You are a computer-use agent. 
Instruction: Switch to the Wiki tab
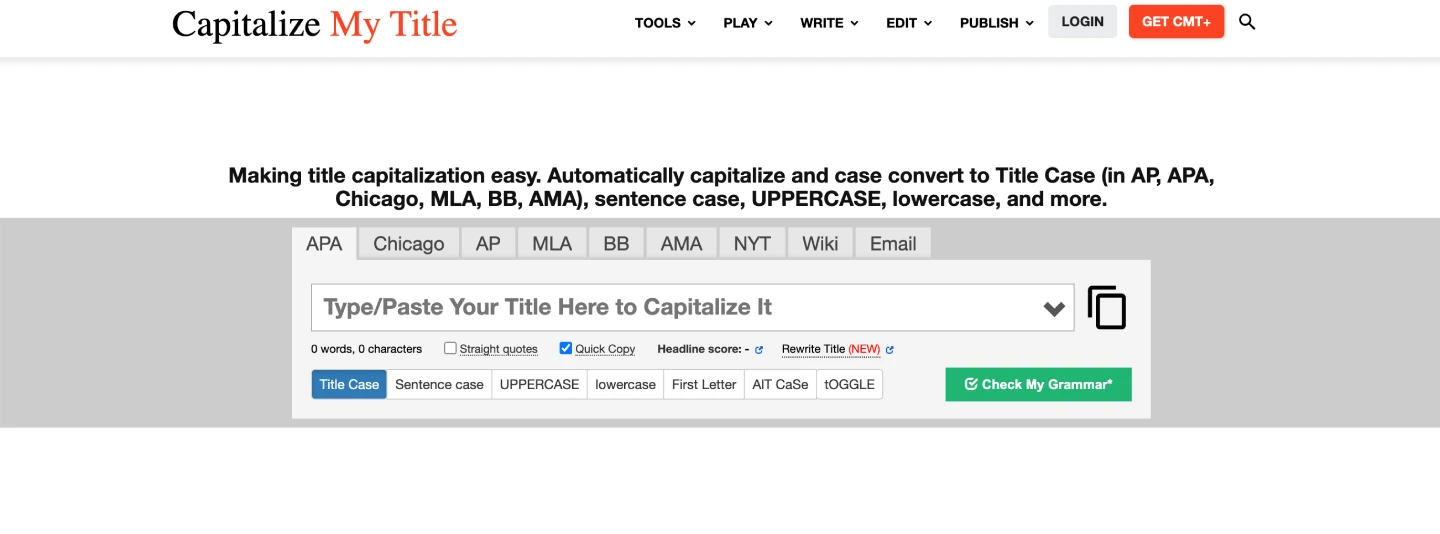pos(820,243)
